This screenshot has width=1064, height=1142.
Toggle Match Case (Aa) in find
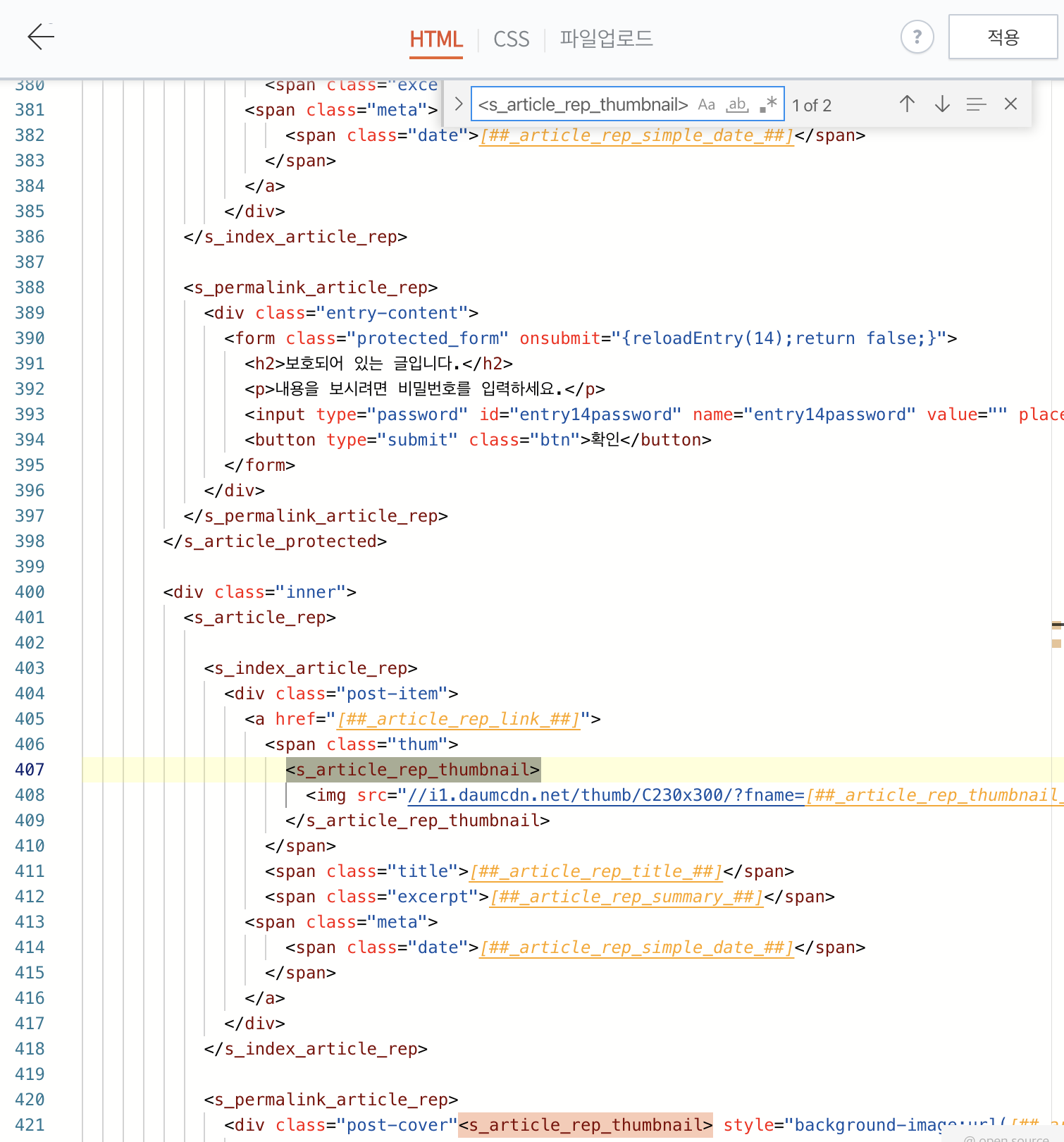coord(707,105)
